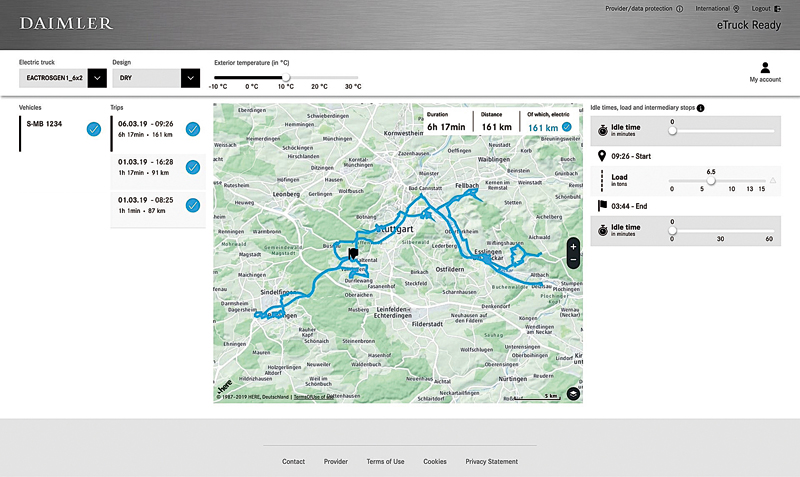This screenshot has width=800, height=477.
Task: Toggle checkmark for trip 06.03.19 - 09:26
Action: [x=193, y=128]
